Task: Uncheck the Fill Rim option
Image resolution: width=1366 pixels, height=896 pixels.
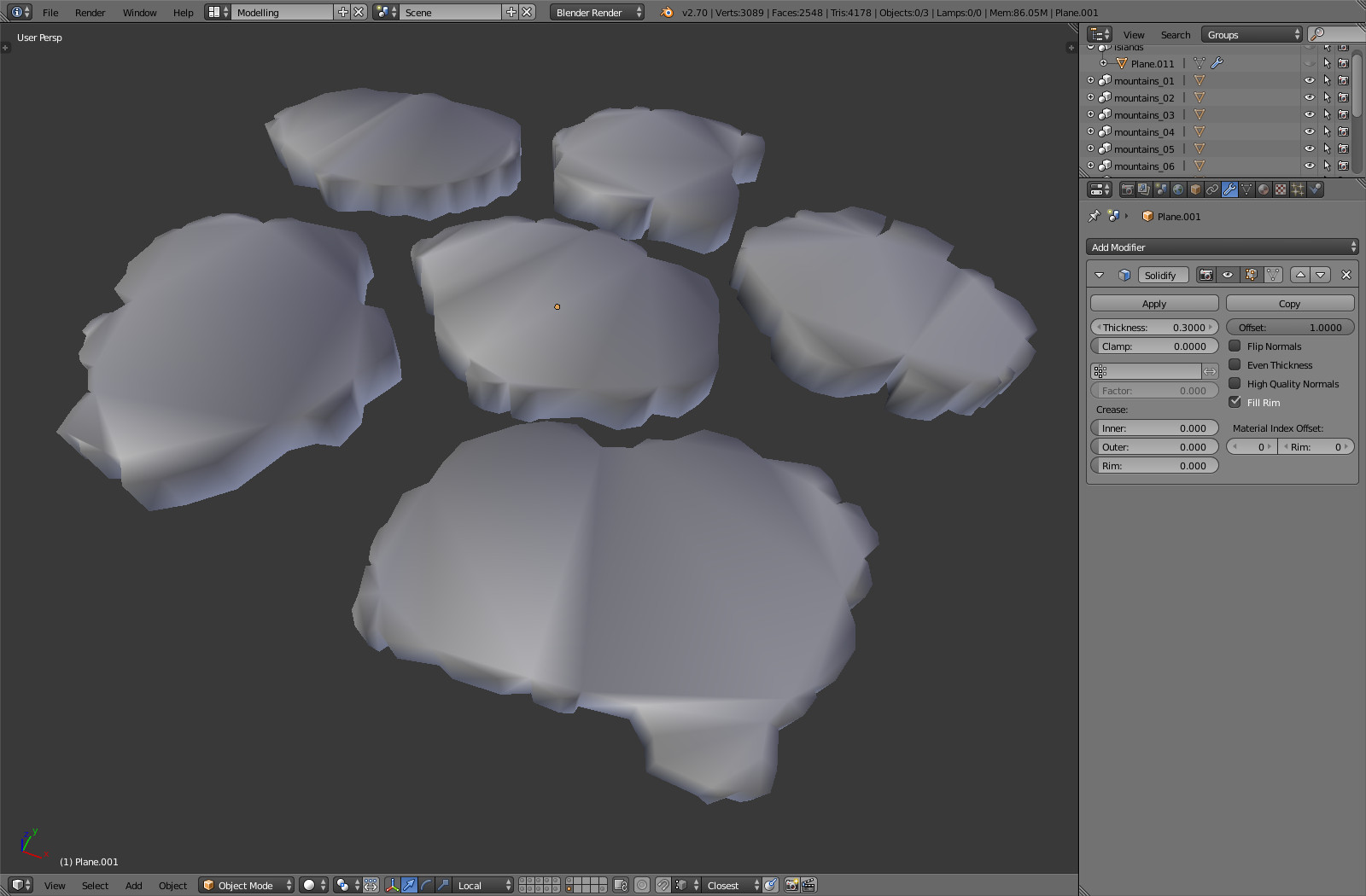Action: (x=1235, y=402)
